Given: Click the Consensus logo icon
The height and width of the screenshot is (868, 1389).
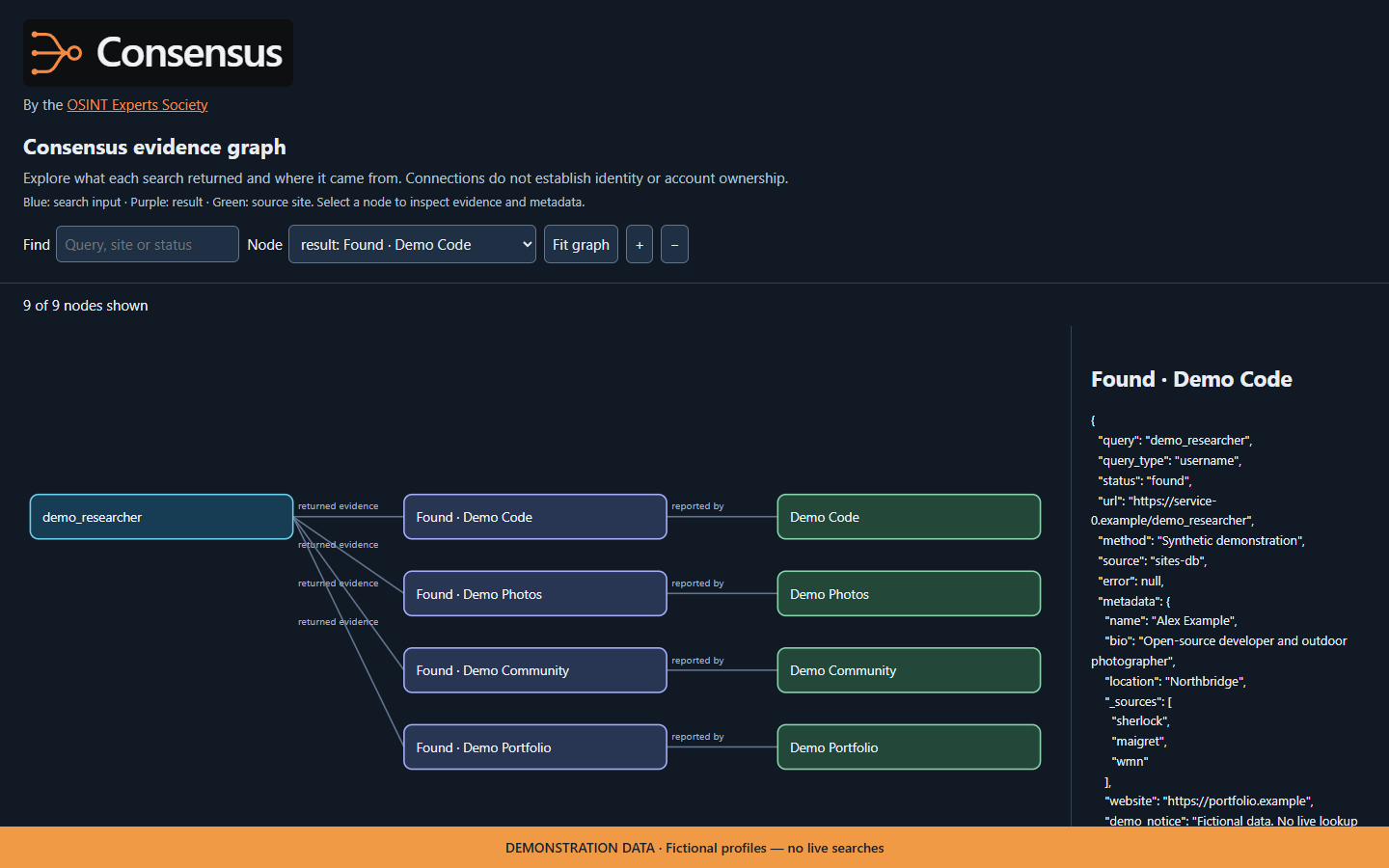Looking at the screenshot, I should click(57, 53).
